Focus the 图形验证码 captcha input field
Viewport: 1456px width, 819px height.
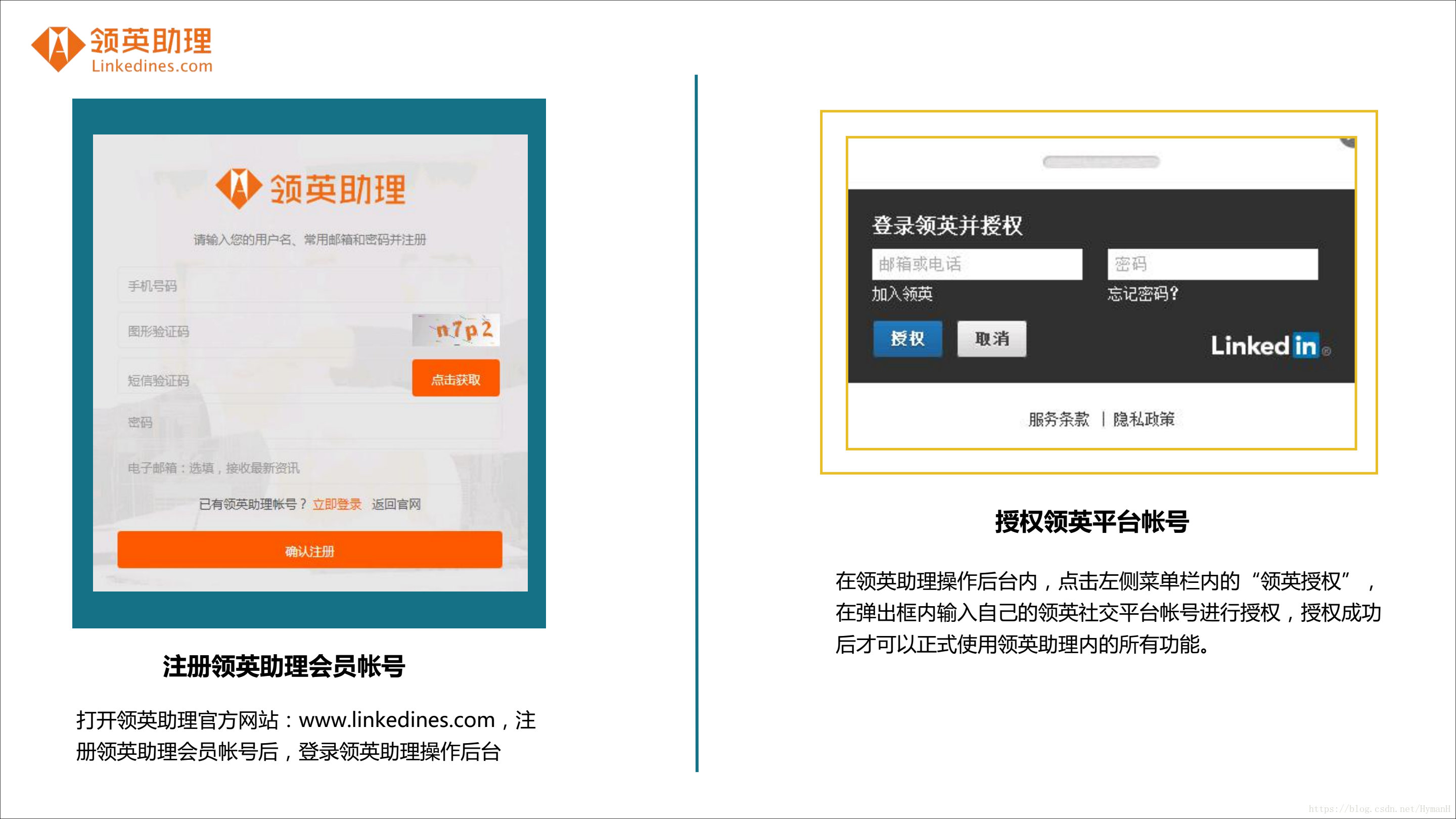point(264,331)
